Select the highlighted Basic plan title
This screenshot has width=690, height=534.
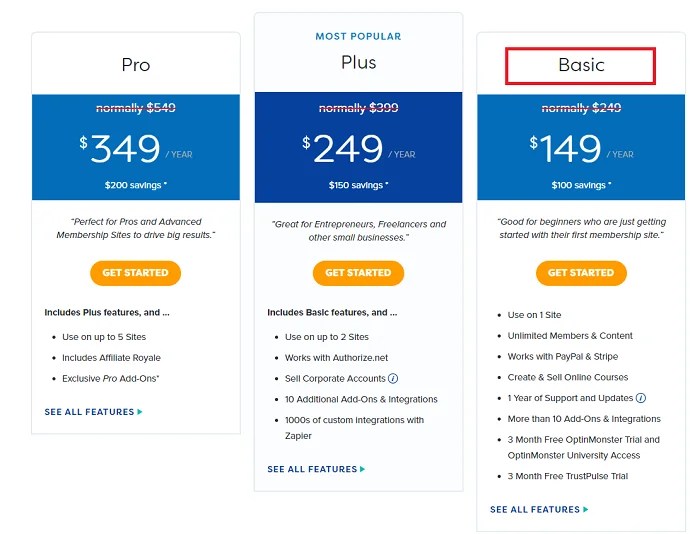pyautogui.click(x=581, y=66)
